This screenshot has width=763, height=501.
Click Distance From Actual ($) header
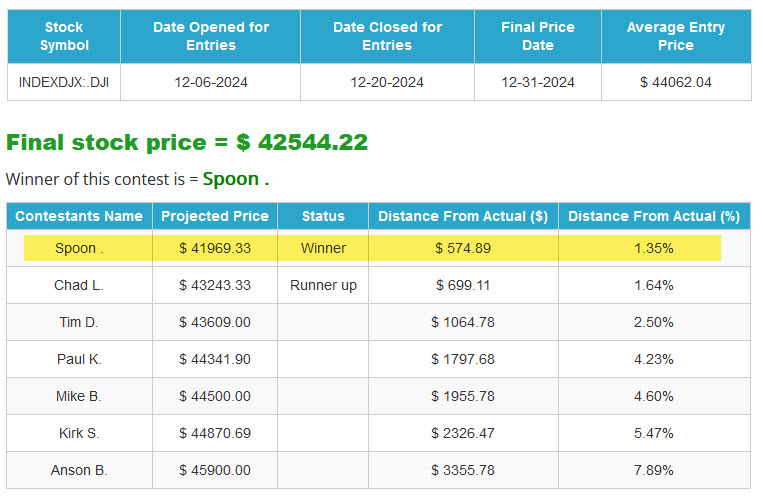click(x=463, y=216)
